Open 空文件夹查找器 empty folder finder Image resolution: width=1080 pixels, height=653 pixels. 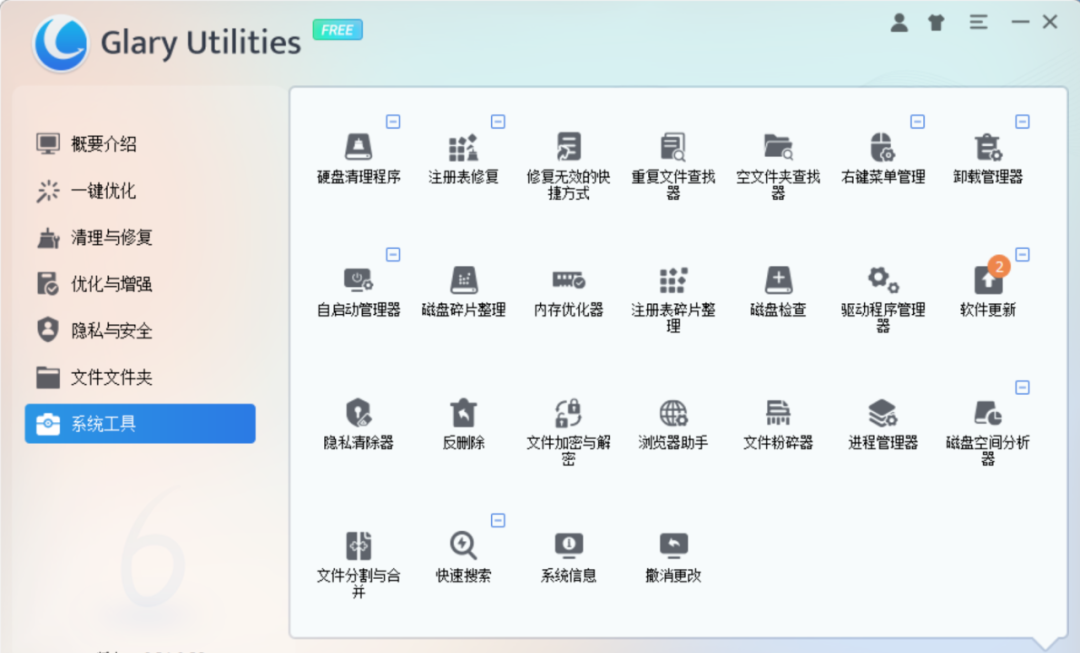[778, 166]
